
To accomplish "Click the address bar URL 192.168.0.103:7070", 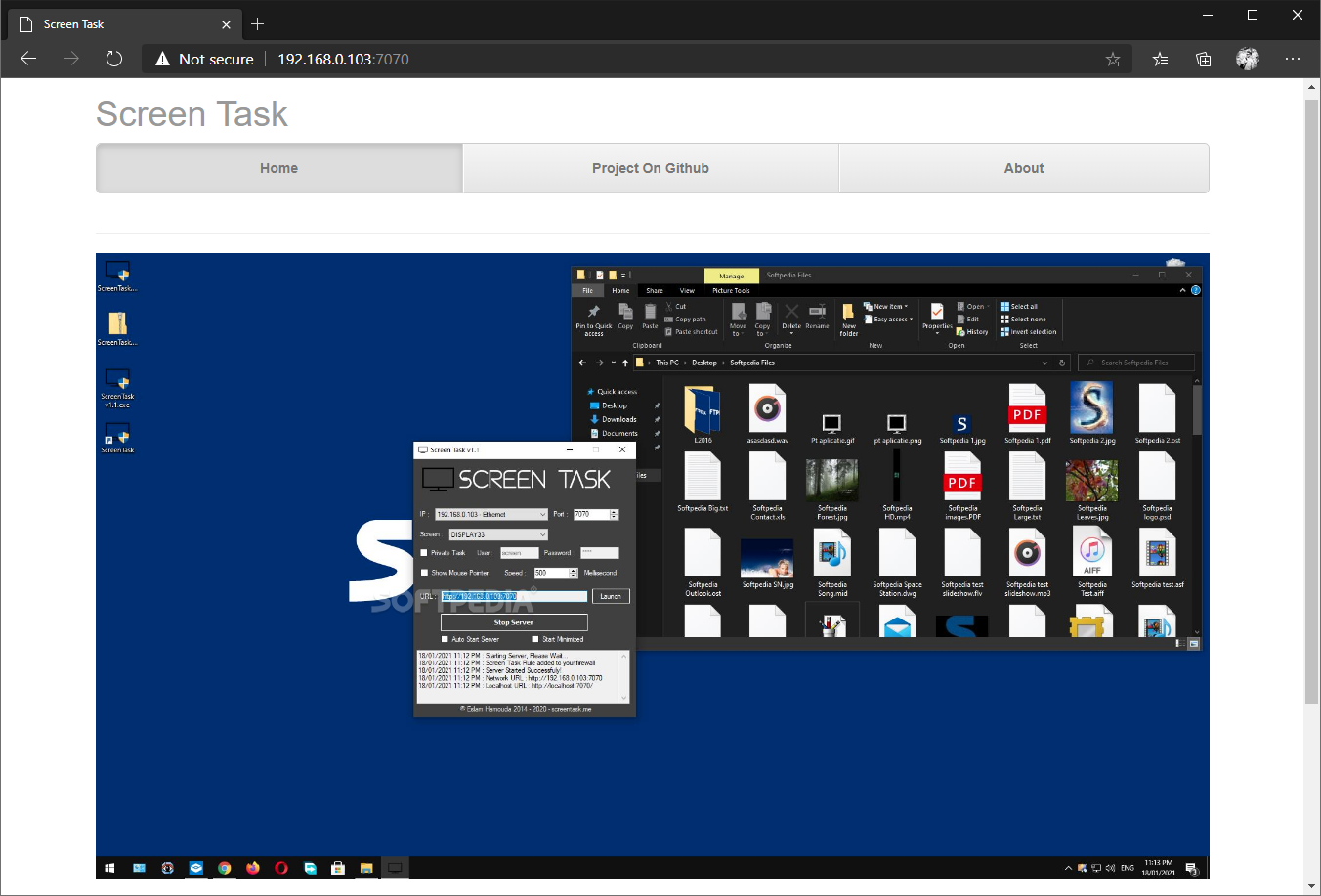I will coord(343,60).
